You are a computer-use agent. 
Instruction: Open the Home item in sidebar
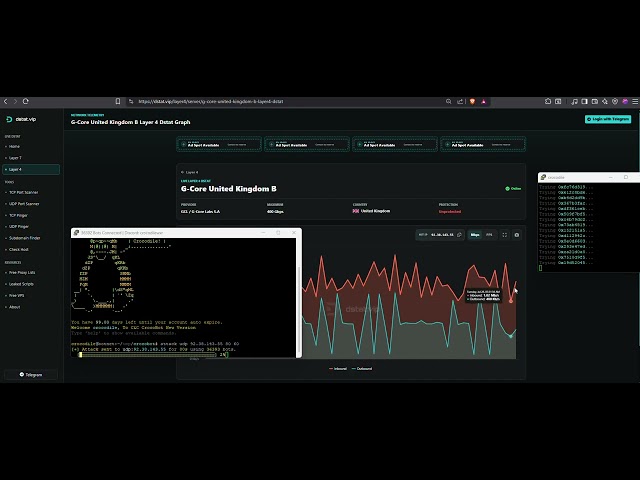tap(14, 146)
